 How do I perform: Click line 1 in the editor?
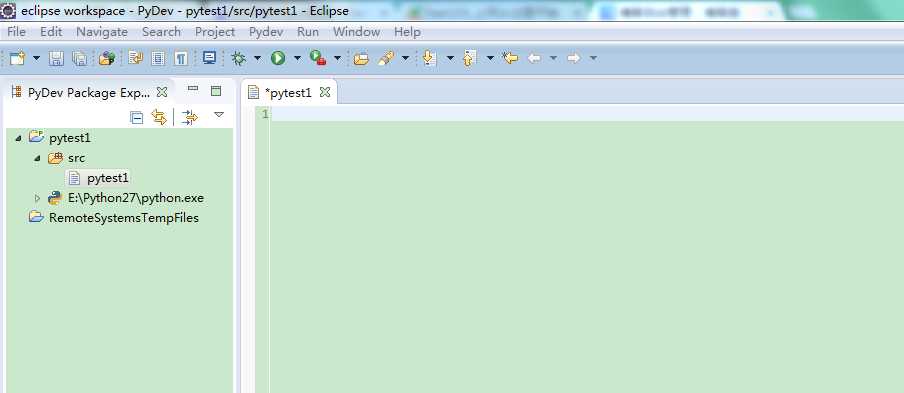[587, 114]
